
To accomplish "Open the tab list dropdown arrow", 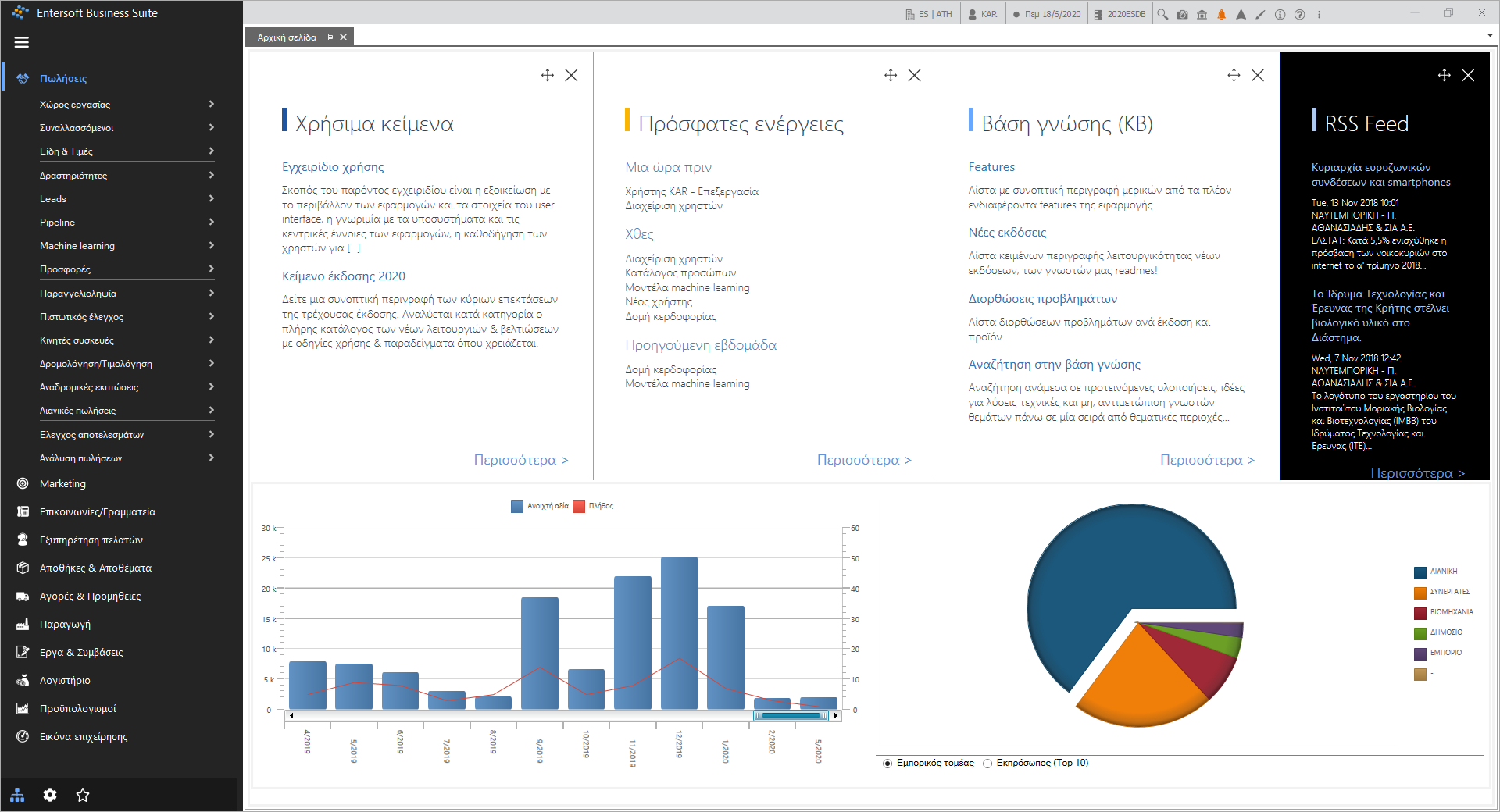I will [1490, 35].
